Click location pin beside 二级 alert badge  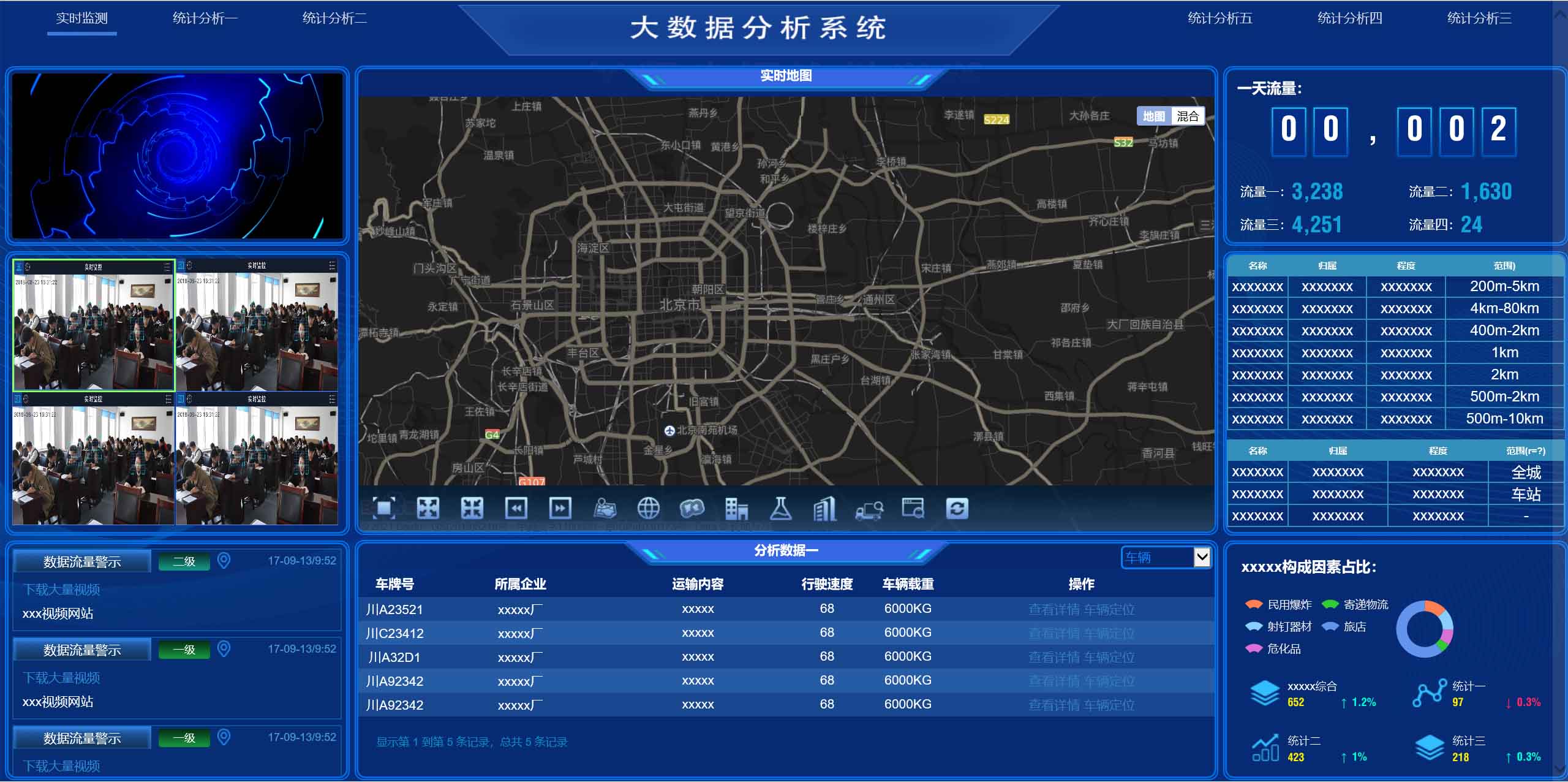224,561
